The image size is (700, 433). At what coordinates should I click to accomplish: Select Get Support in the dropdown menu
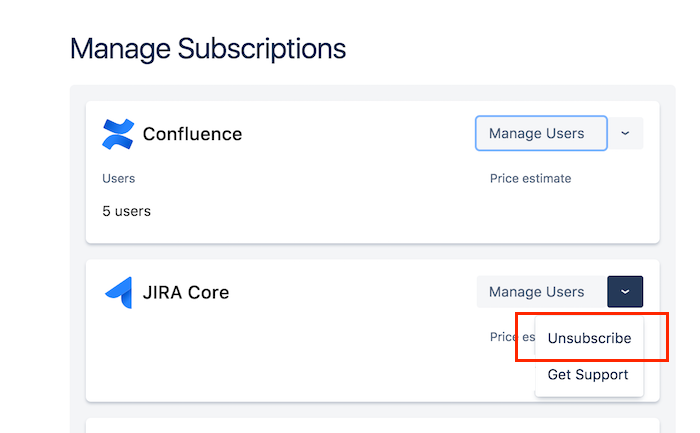(588, 374)
